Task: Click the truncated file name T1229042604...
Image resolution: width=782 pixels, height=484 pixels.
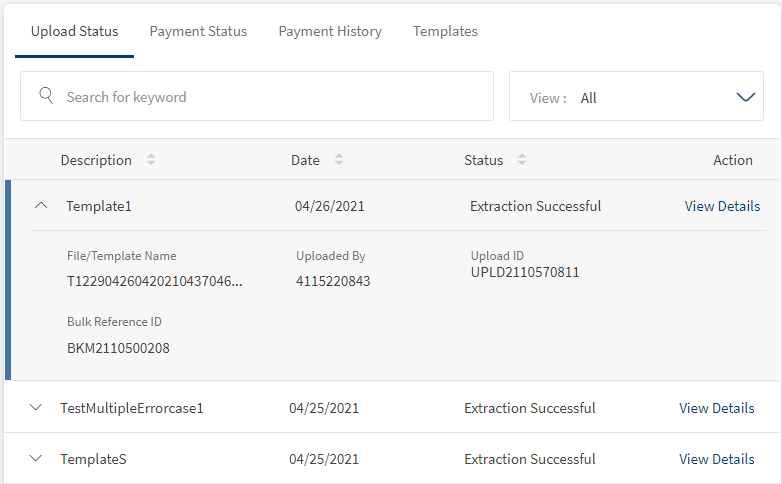Action: coord(155,281)
